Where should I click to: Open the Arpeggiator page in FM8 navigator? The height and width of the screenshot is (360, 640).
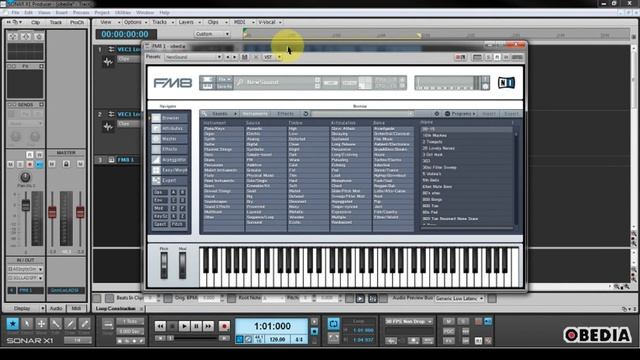[x=170, y=160]
